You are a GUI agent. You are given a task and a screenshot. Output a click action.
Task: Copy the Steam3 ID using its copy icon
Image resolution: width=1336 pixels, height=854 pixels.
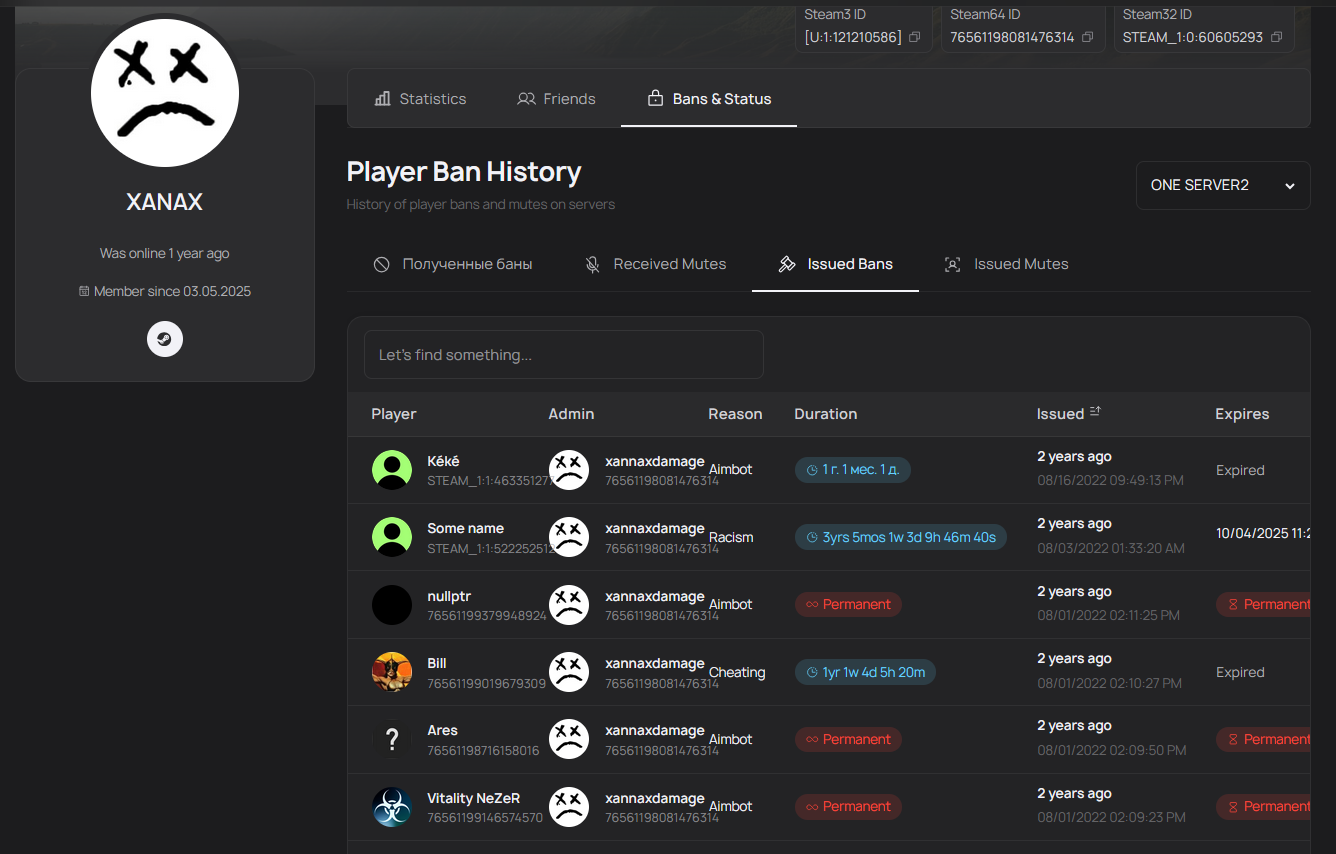(x=914, y=36)
